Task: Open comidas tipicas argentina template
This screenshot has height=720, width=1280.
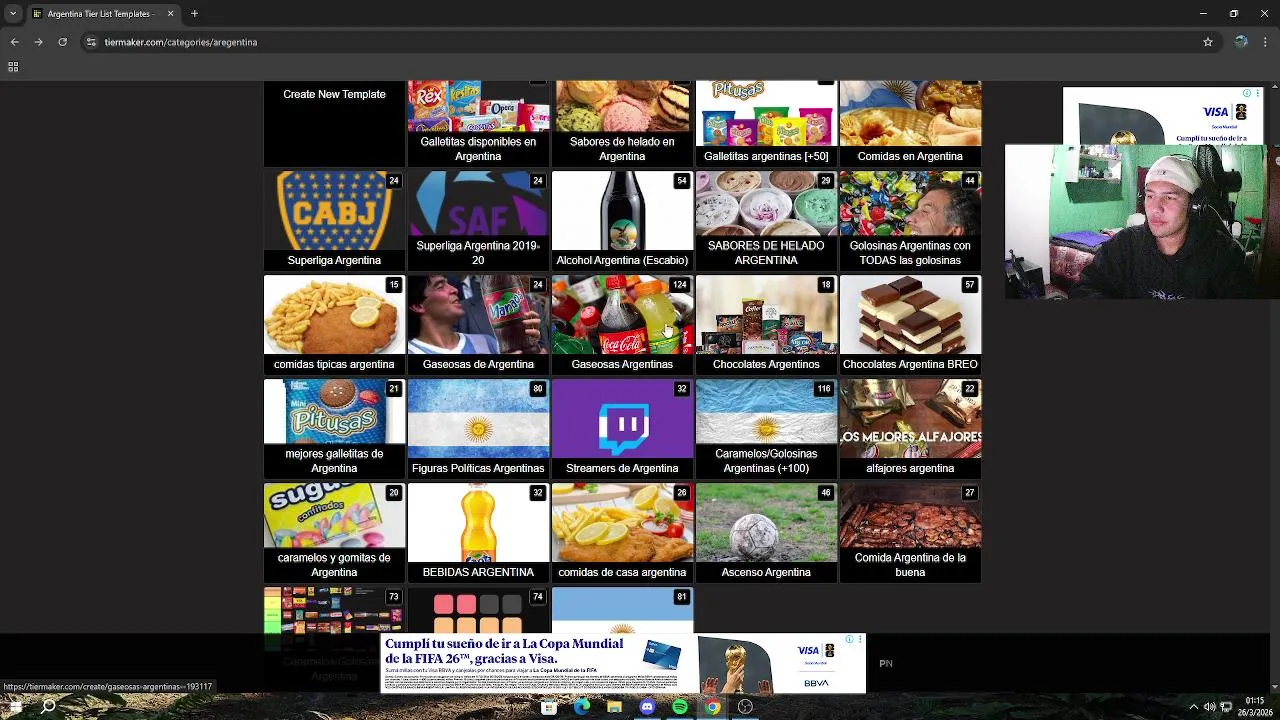Action: [x=334, y=324]
